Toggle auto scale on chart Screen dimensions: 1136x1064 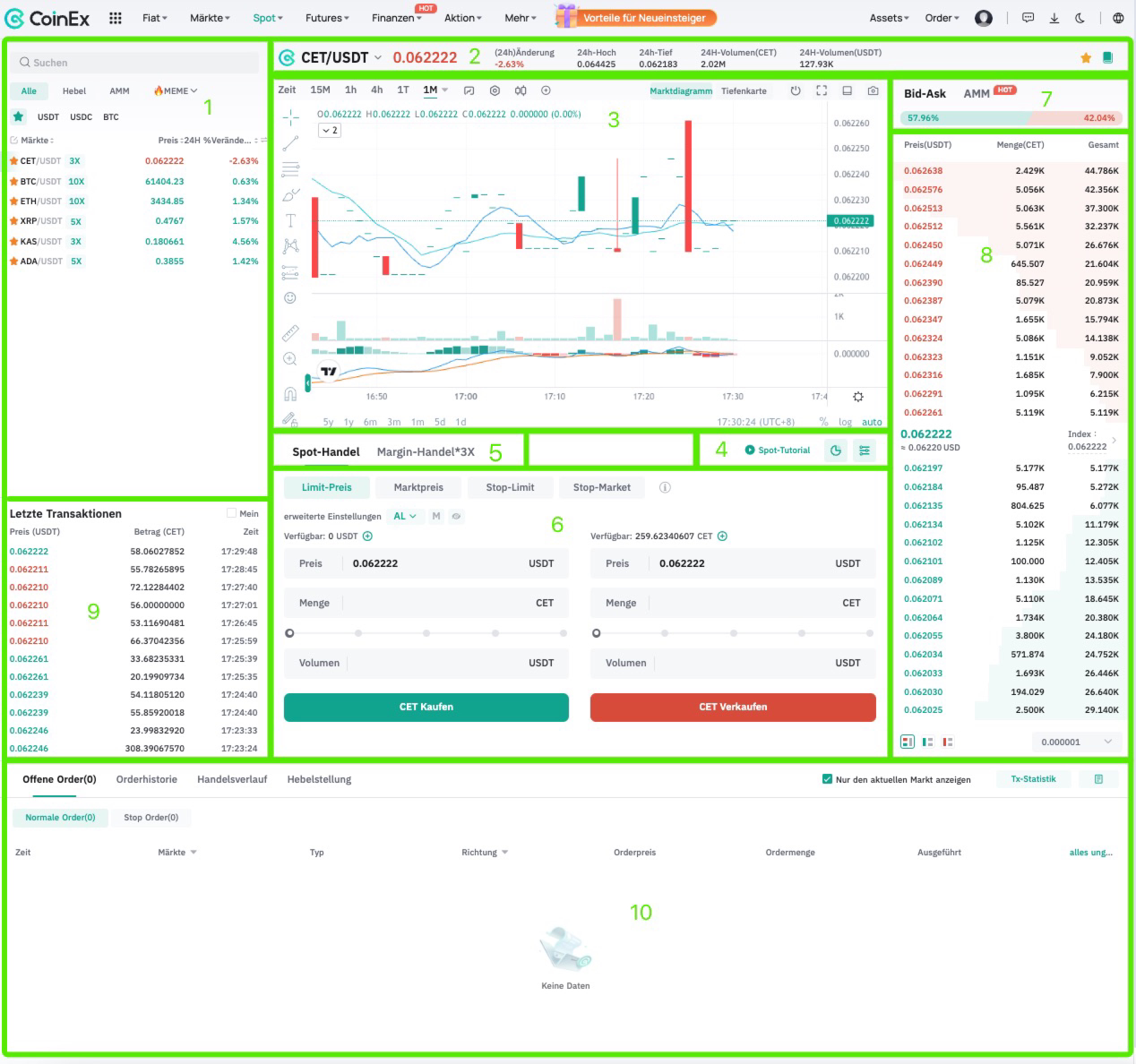[x=872, y=422]
